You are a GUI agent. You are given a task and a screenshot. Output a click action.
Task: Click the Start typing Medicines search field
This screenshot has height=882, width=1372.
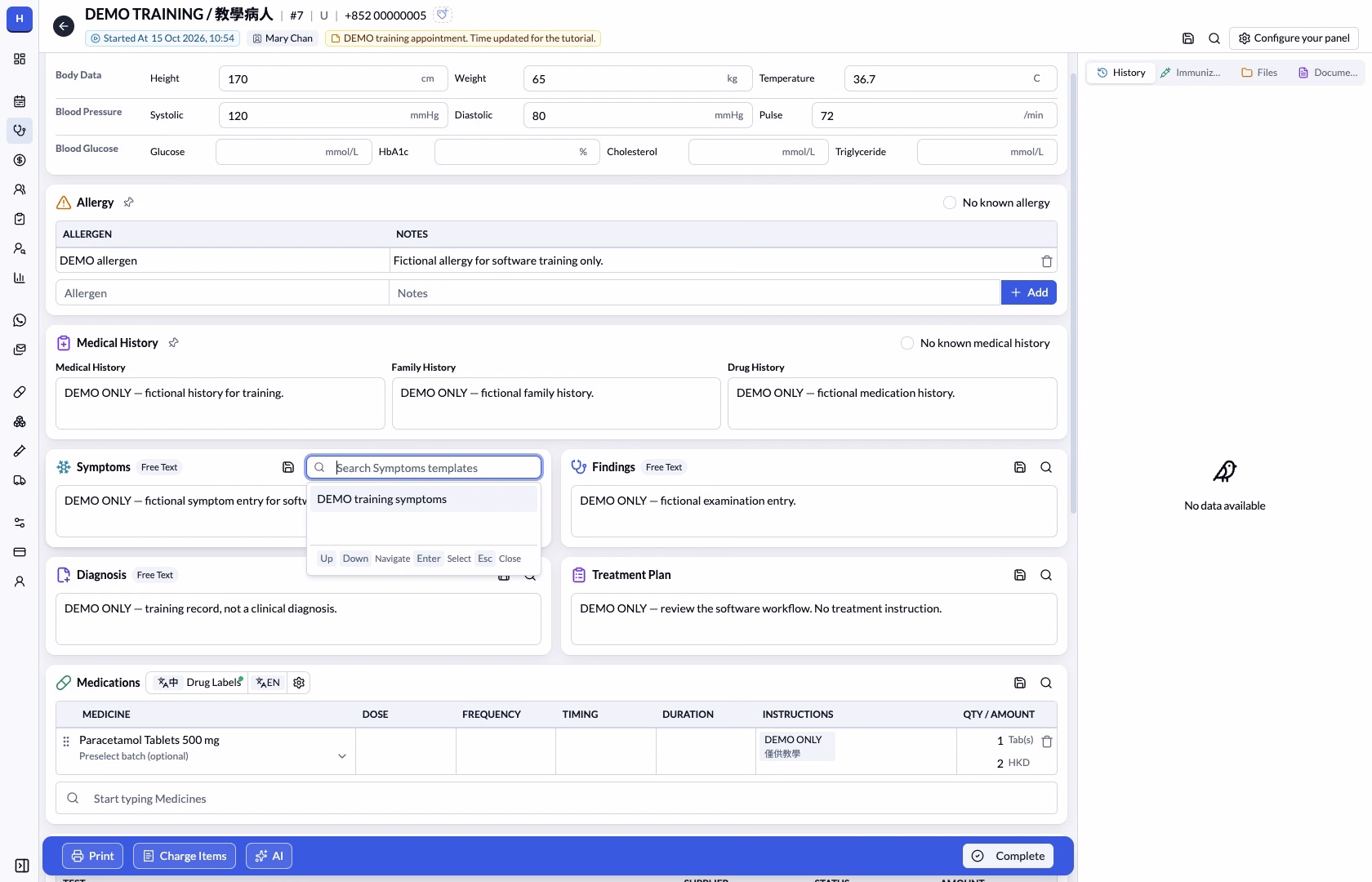pos(556,799)
